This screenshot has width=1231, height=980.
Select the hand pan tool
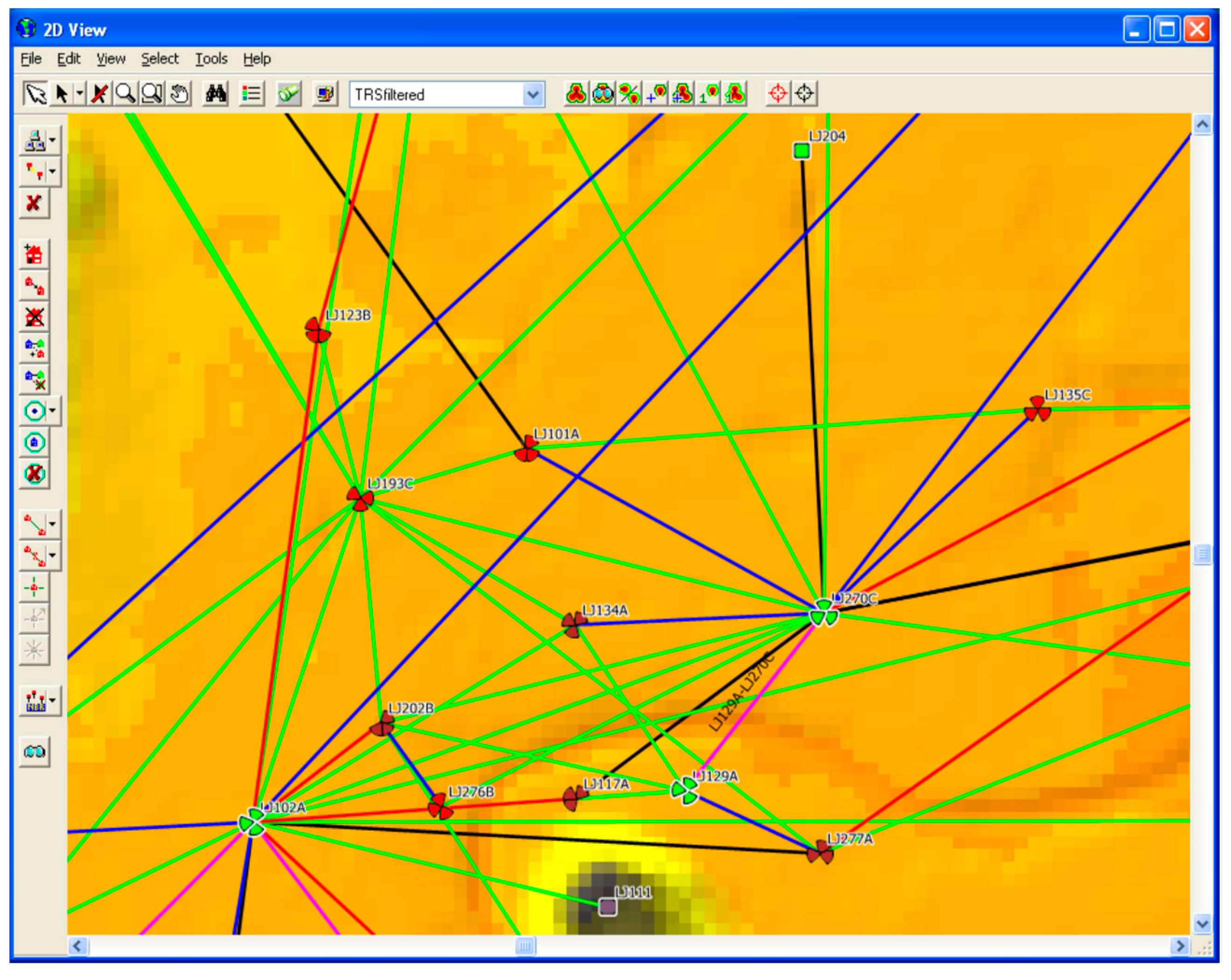tap(179, 94)
